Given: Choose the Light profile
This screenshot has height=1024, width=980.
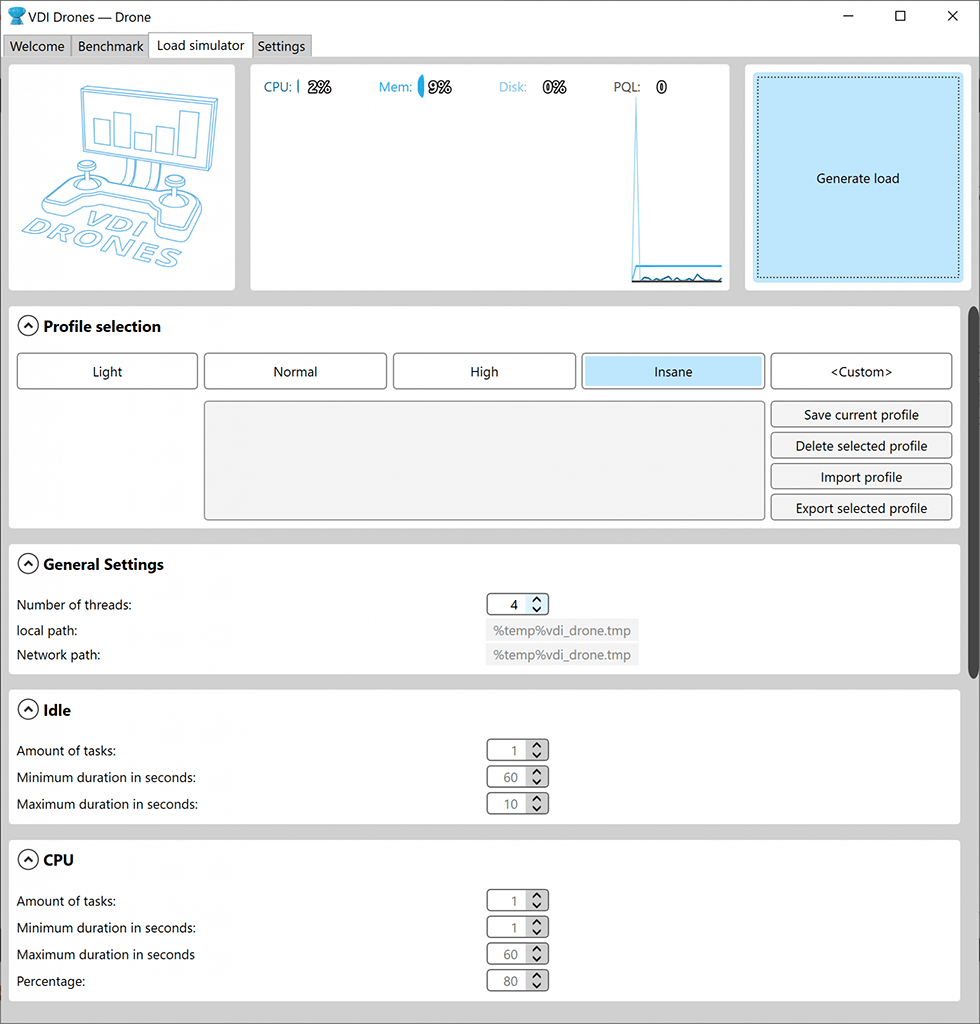Looking at the screenshot, I should pos(107,371).
